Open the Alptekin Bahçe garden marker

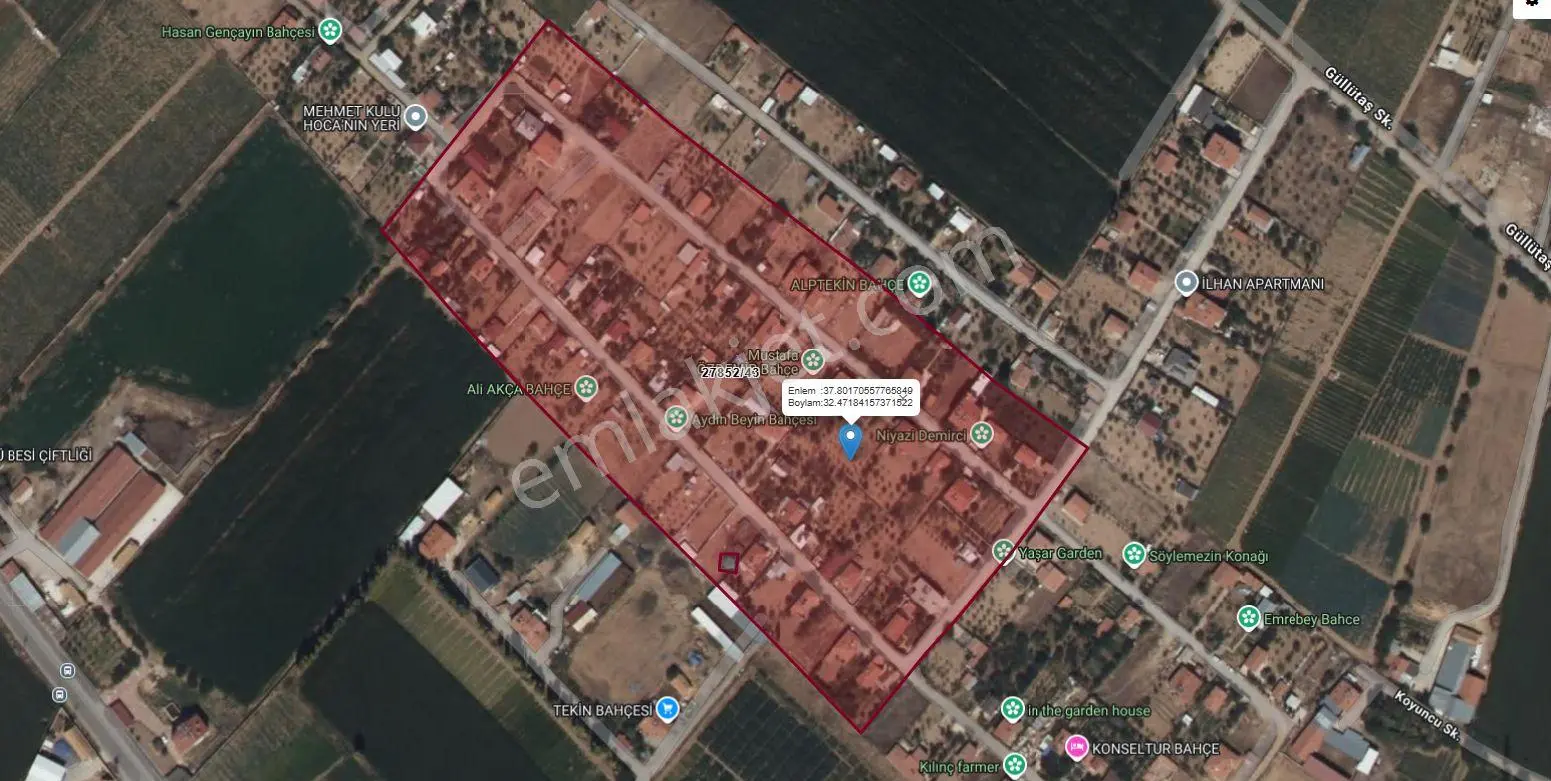[919, 284]
